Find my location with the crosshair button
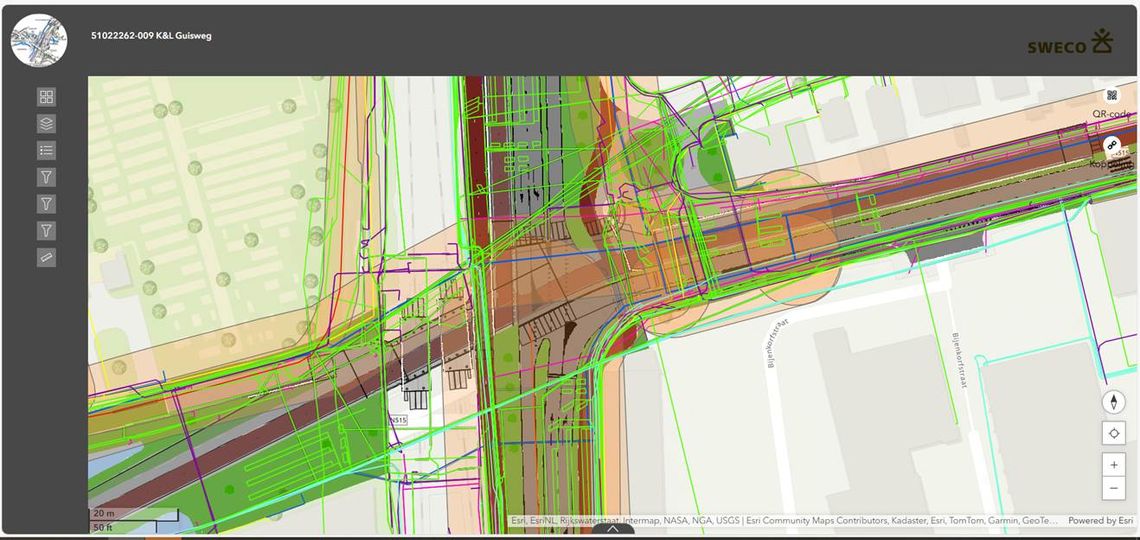Screen dimensions: 1140x540 [x=1113, y=434]
